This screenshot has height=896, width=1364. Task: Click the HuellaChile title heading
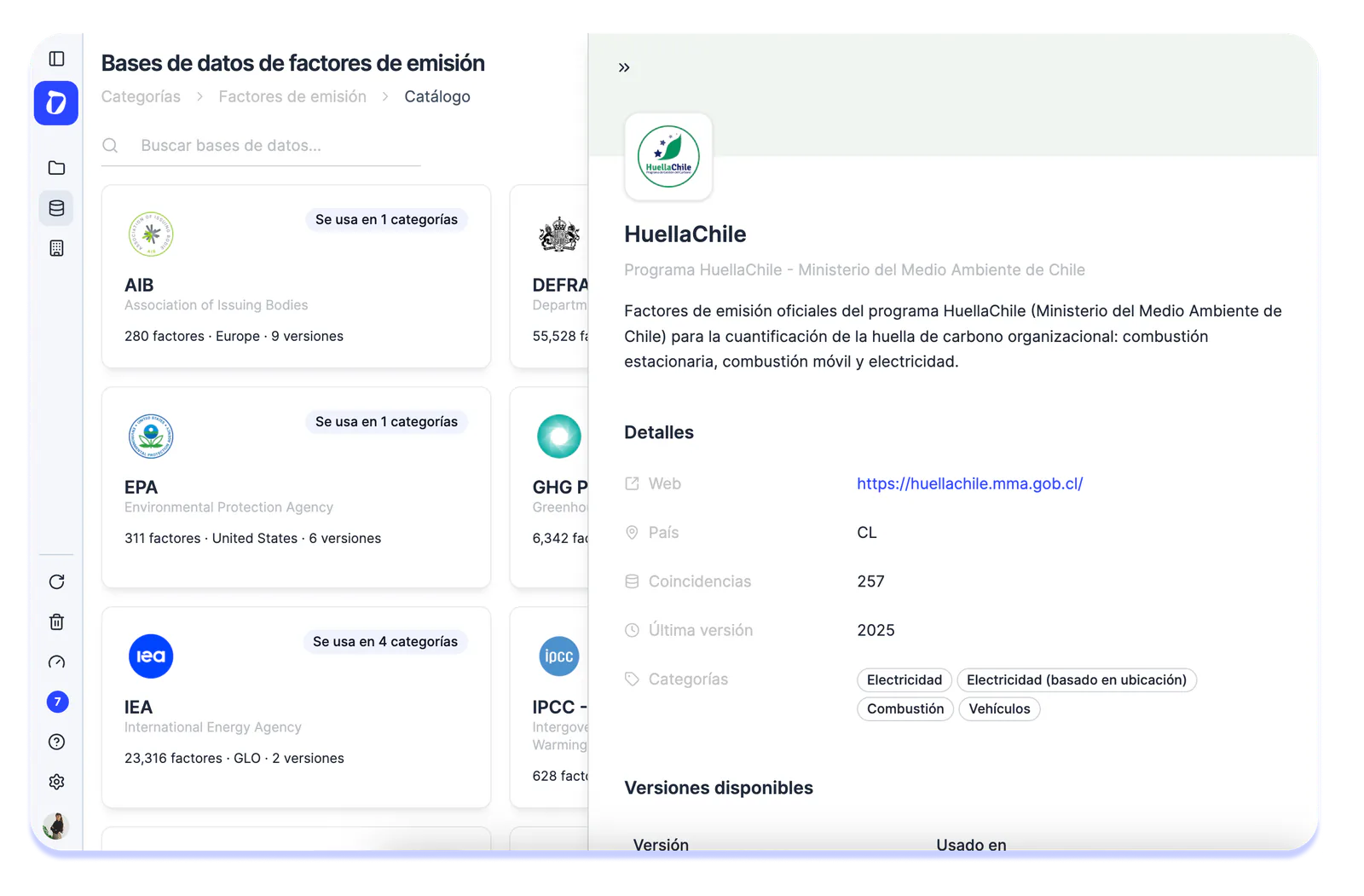click(685, 234)
